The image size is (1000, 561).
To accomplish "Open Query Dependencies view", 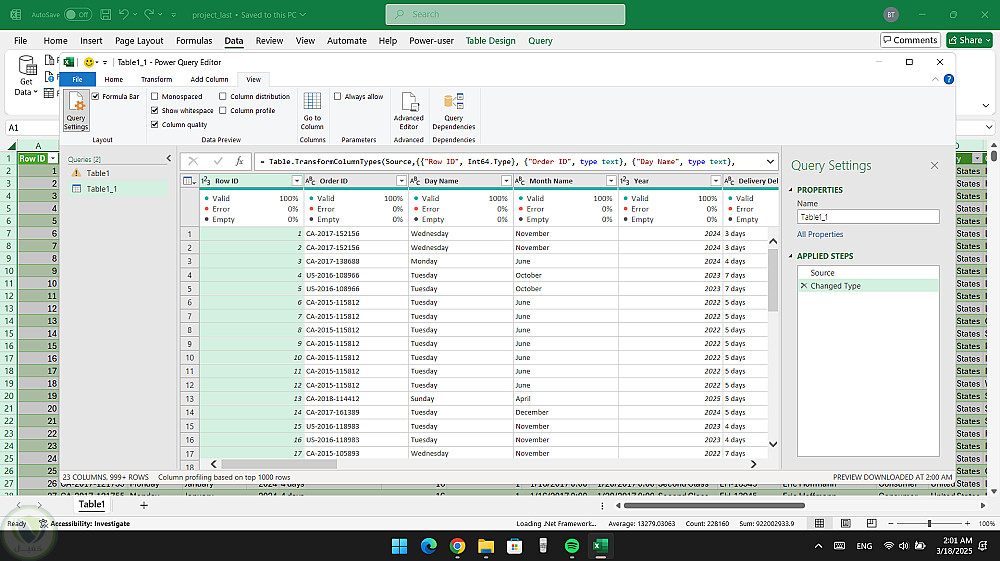I will tap(454, 110).
